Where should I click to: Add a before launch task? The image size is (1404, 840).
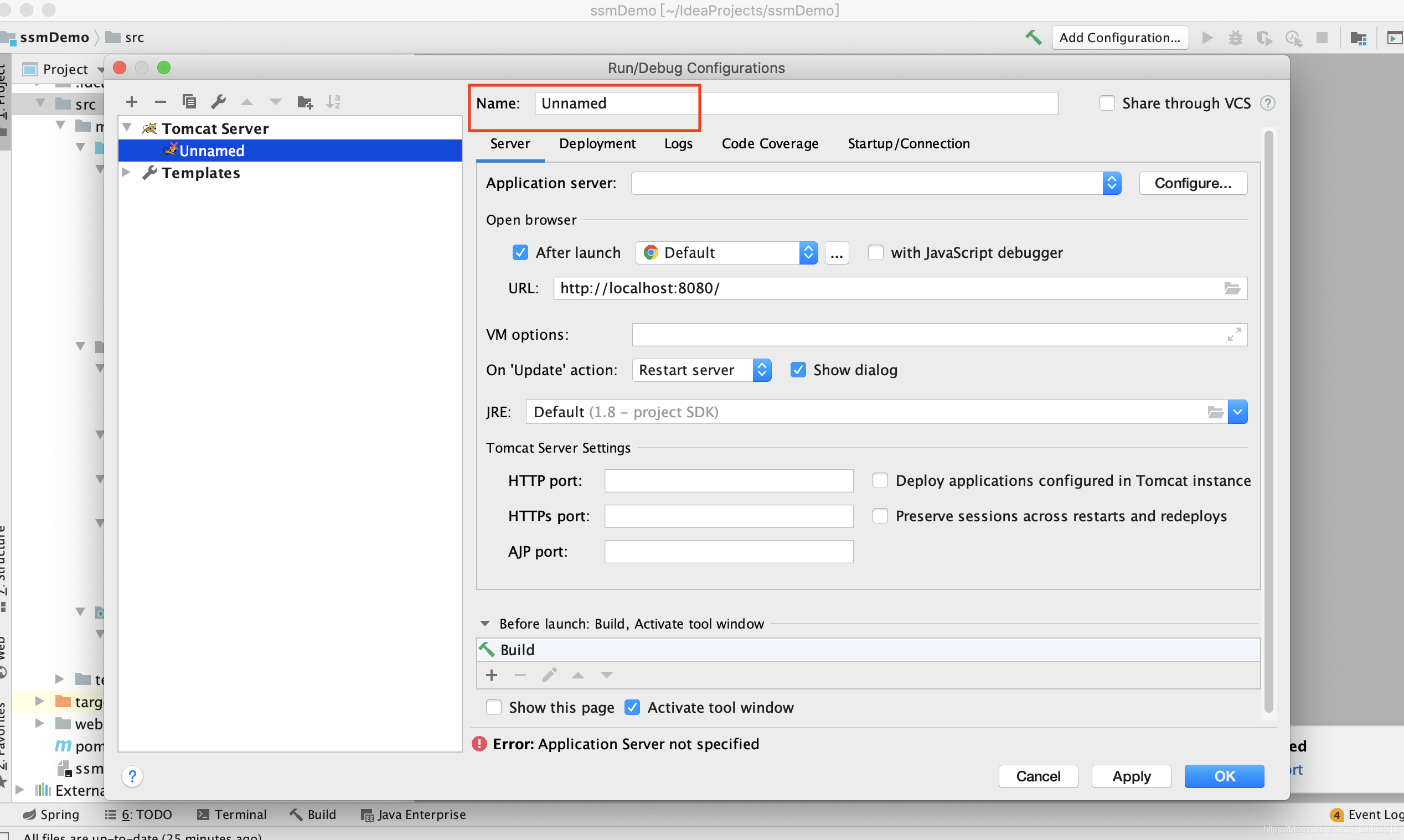[492, 675]
